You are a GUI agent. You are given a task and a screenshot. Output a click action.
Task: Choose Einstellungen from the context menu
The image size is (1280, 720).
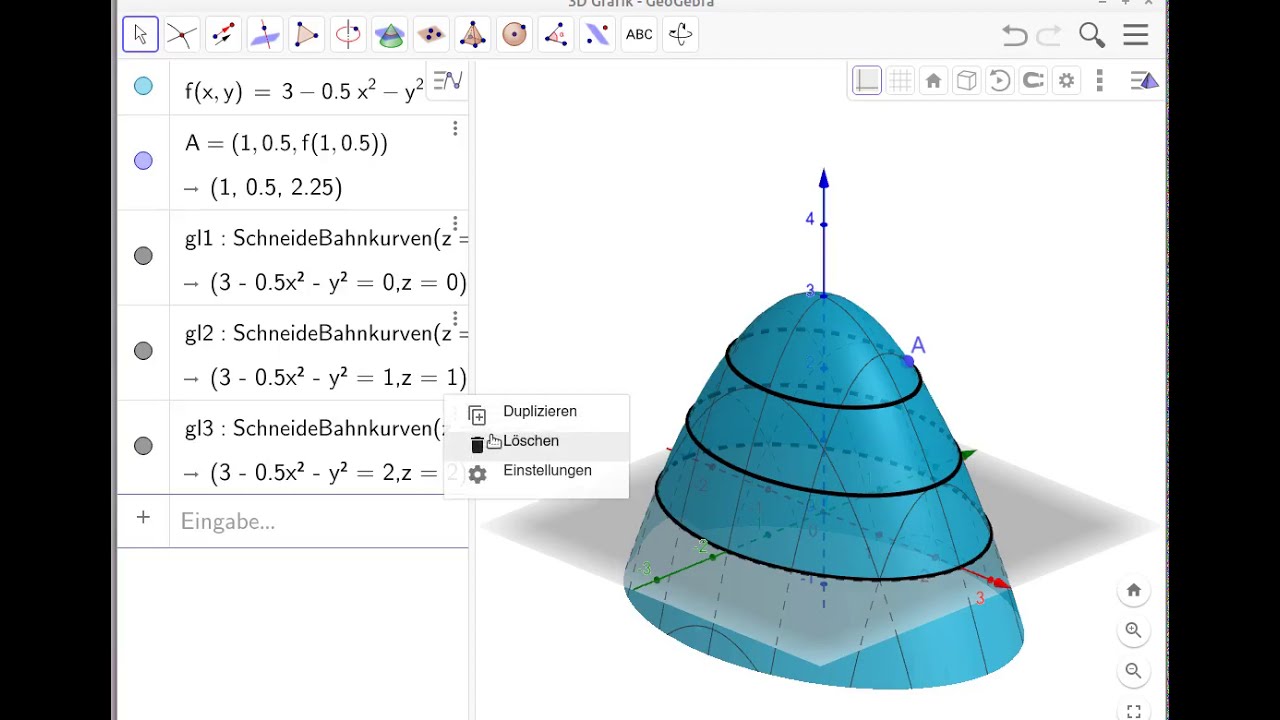click(537, 471)
